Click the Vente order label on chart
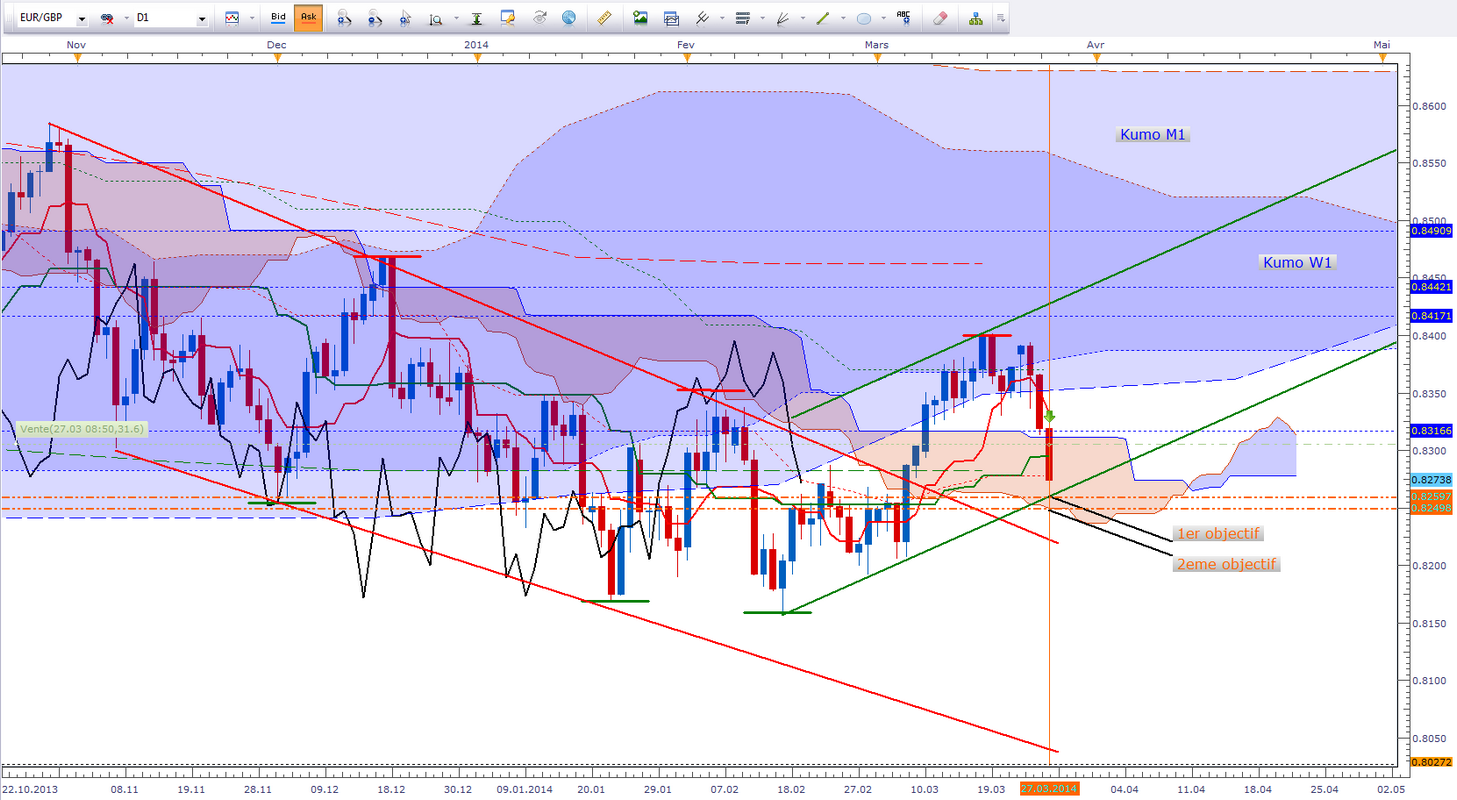This screenshot has width=1457, height=800. (82, 428)
